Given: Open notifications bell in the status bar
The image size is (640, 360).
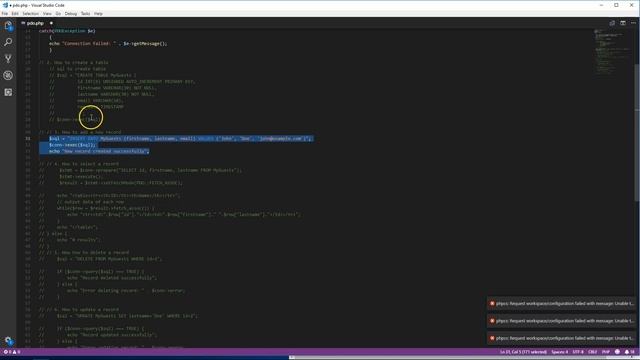Looking at the screenshot, I should (x=630, y=352).
